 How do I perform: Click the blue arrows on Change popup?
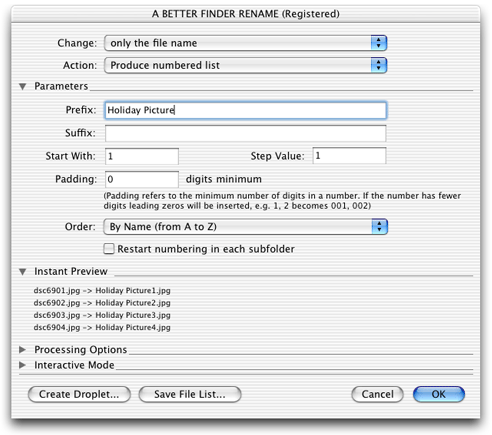coord(379,43)
